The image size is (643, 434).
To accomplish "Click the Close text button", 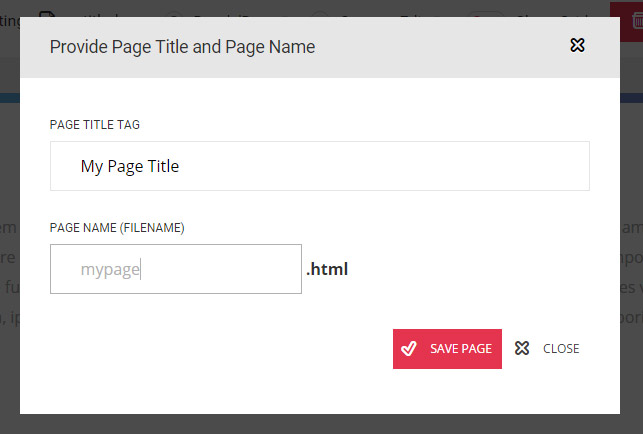I will pos(561,348).
